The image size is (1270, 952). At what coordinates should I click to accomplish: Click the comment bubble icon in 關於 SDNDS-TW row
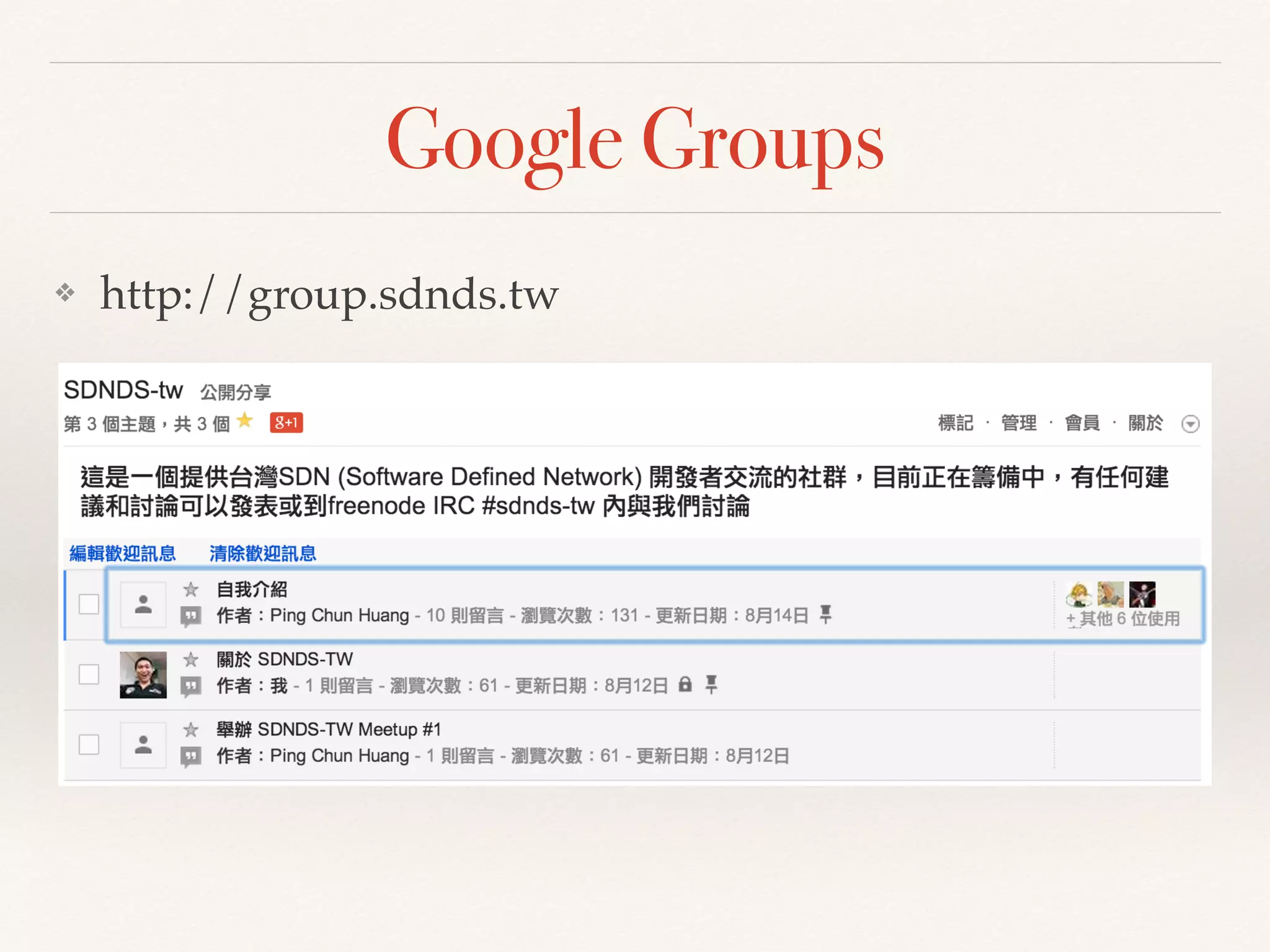point(191,687)
